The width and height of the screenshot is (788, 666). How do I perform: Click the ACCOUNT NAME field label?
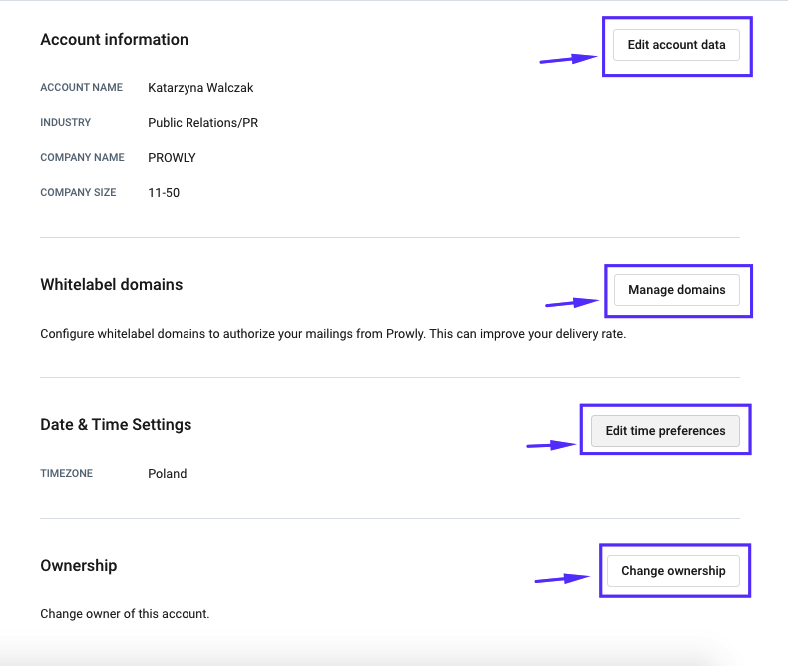(81, 87)
